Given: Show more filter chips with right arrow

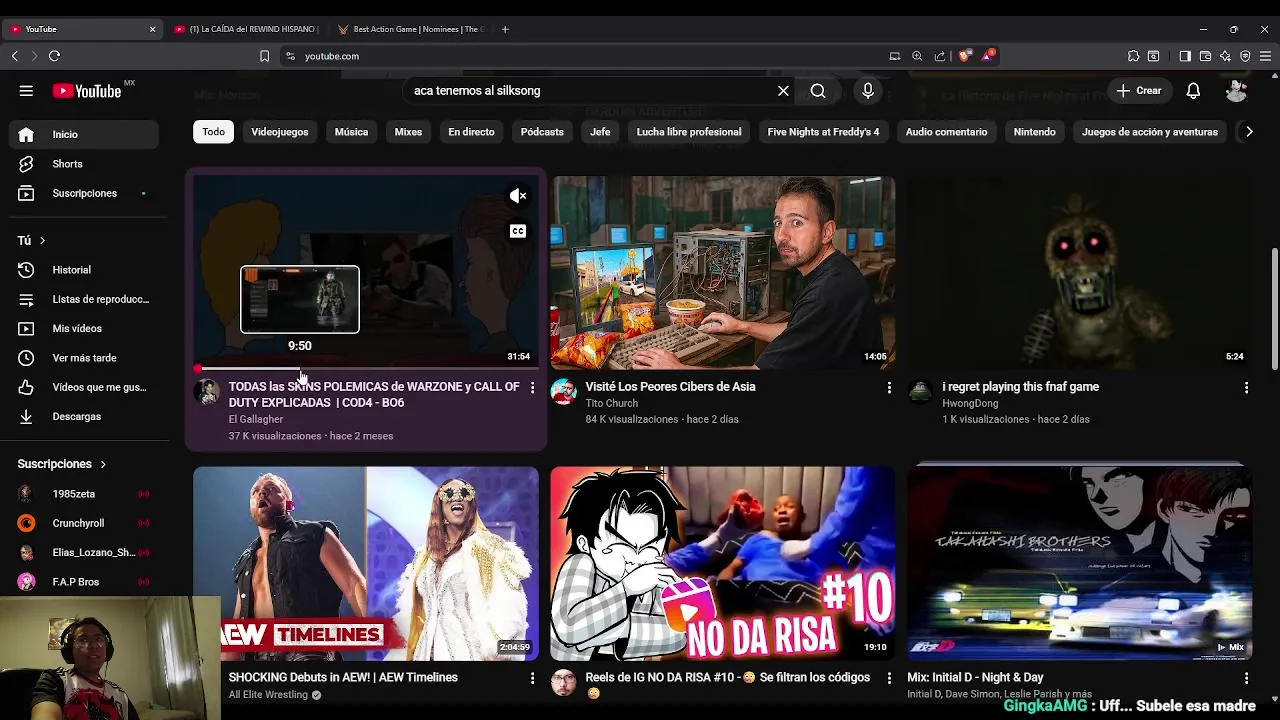Looking at the screenshot, I should [x=1248, y=132].
